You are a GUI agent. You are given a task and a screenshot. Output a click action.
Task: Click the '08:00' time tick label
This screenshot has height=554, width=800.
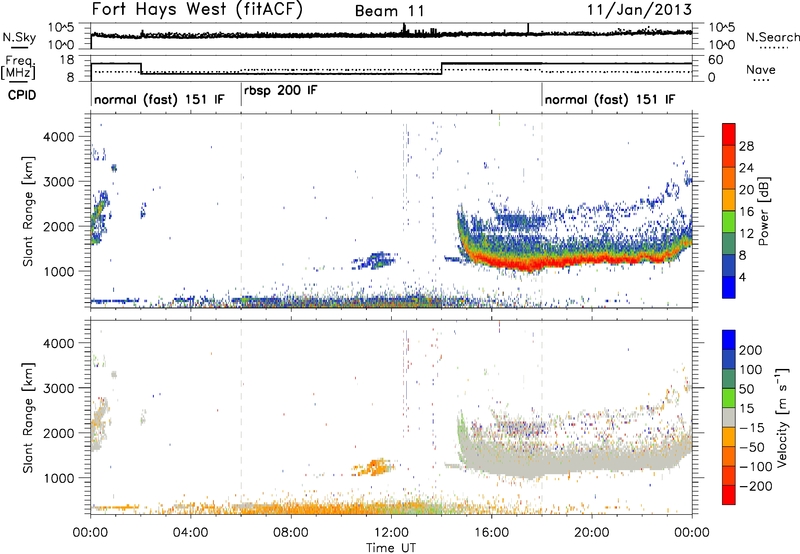point(291,533)
